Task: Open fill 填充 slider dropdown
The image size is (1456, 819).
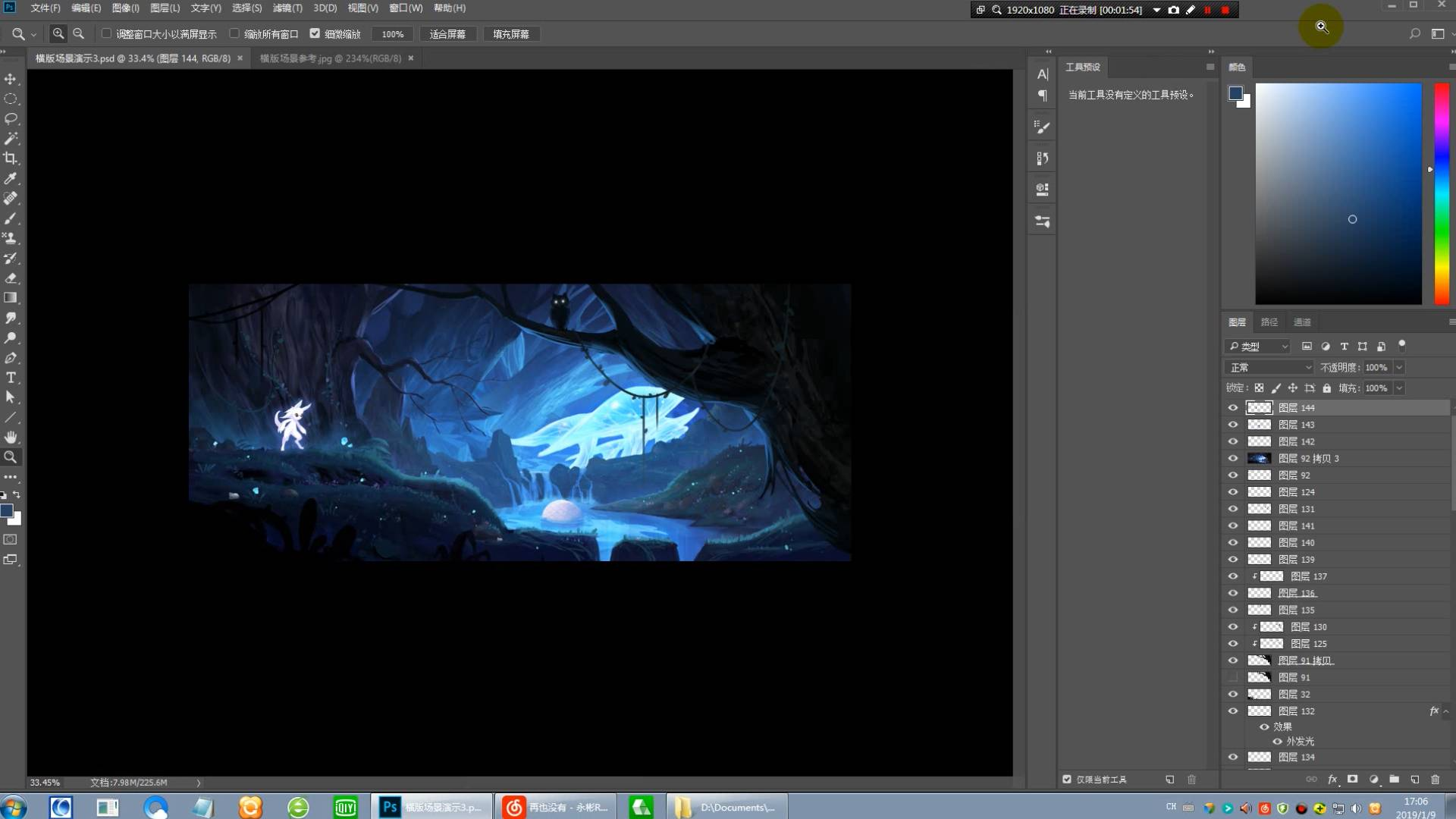Action: click(1399, 388)
